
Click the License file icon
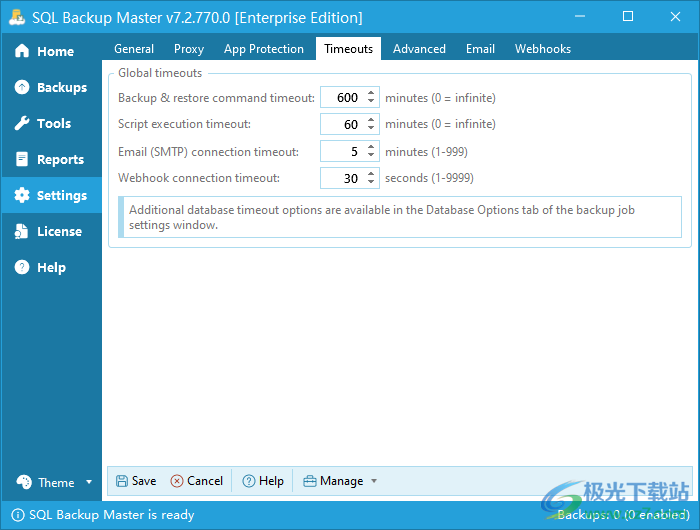(21, 231)
